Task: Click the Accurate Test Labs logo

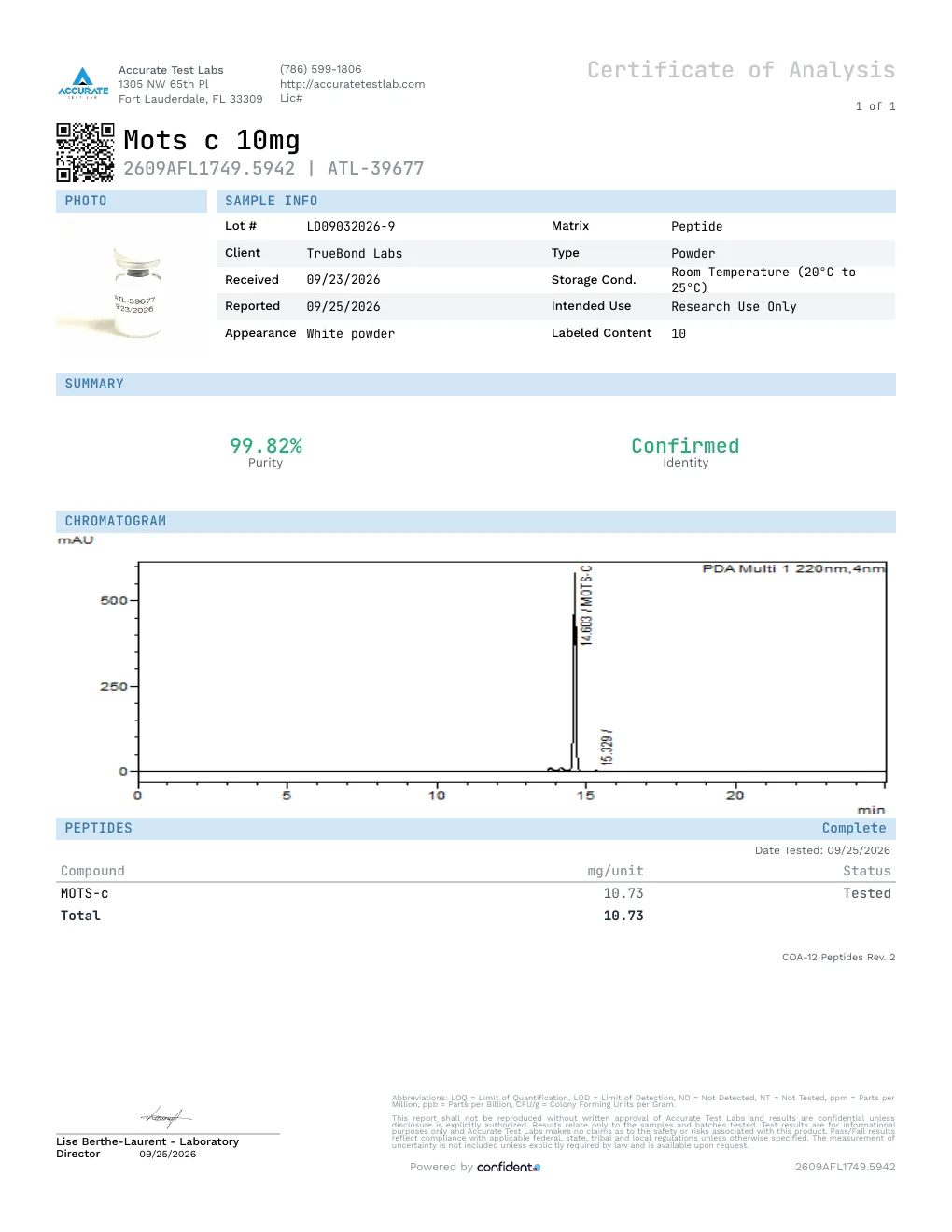Action: coord(83,83)
